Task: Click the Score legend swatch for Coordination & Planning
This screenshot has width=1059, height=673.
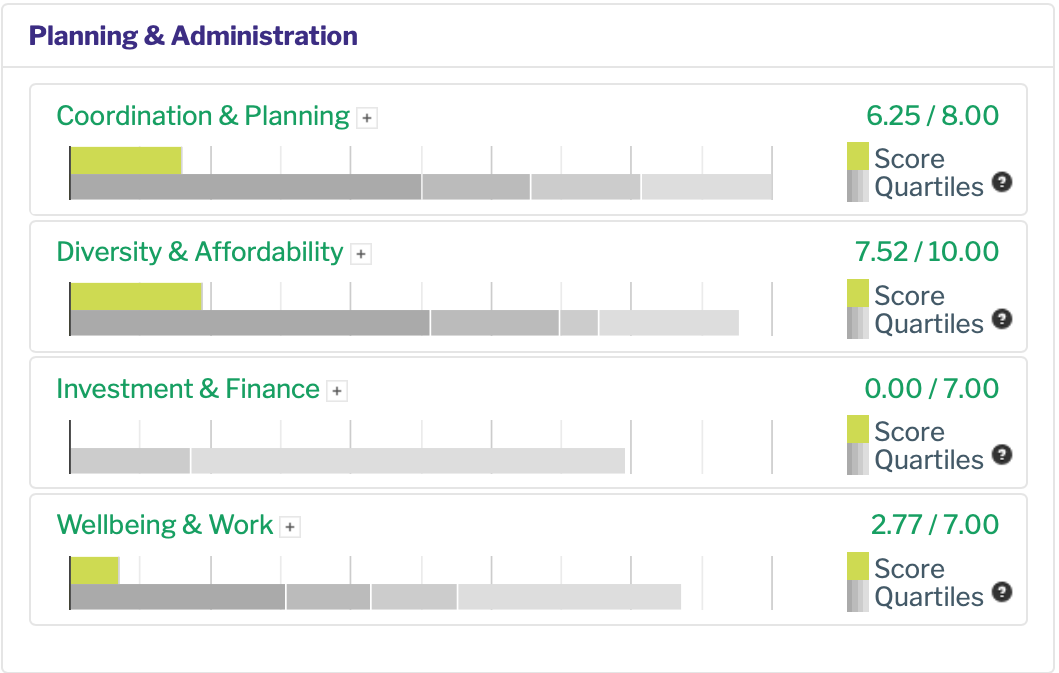Action: (855, 156)
